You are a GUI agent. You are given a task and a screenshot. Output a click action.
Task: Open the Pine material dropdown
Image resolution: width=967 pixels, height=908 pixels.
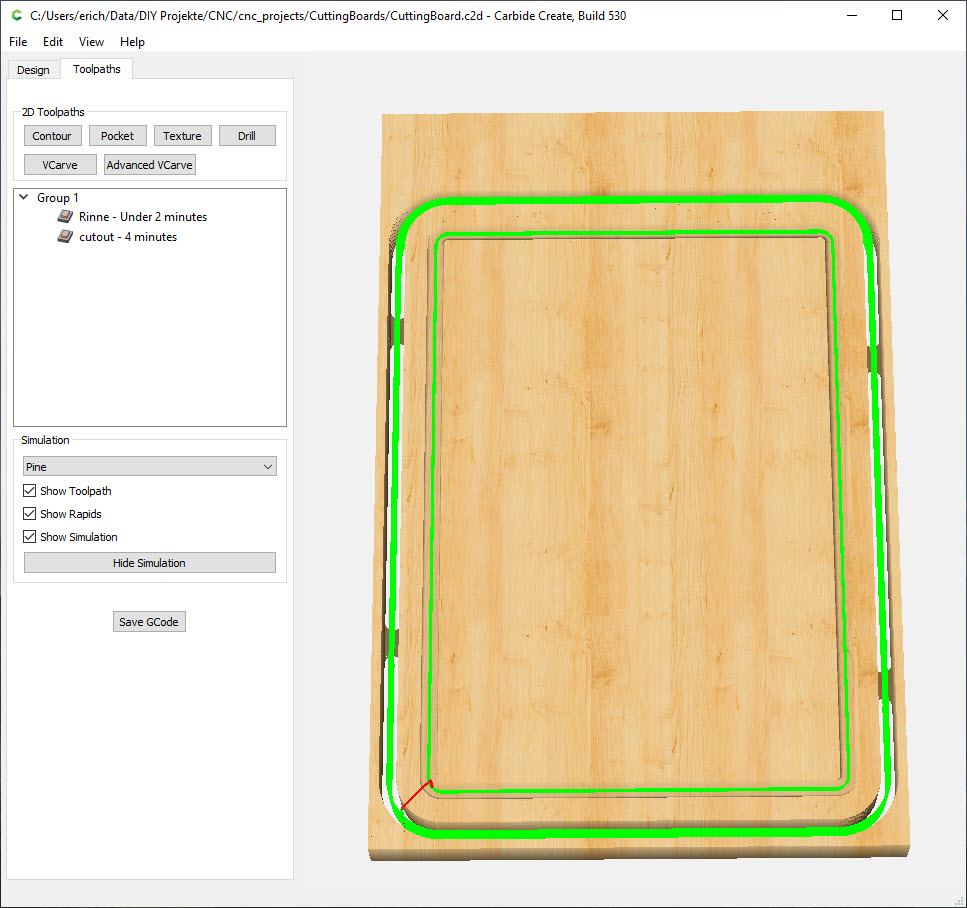click(x=149, y=467)
